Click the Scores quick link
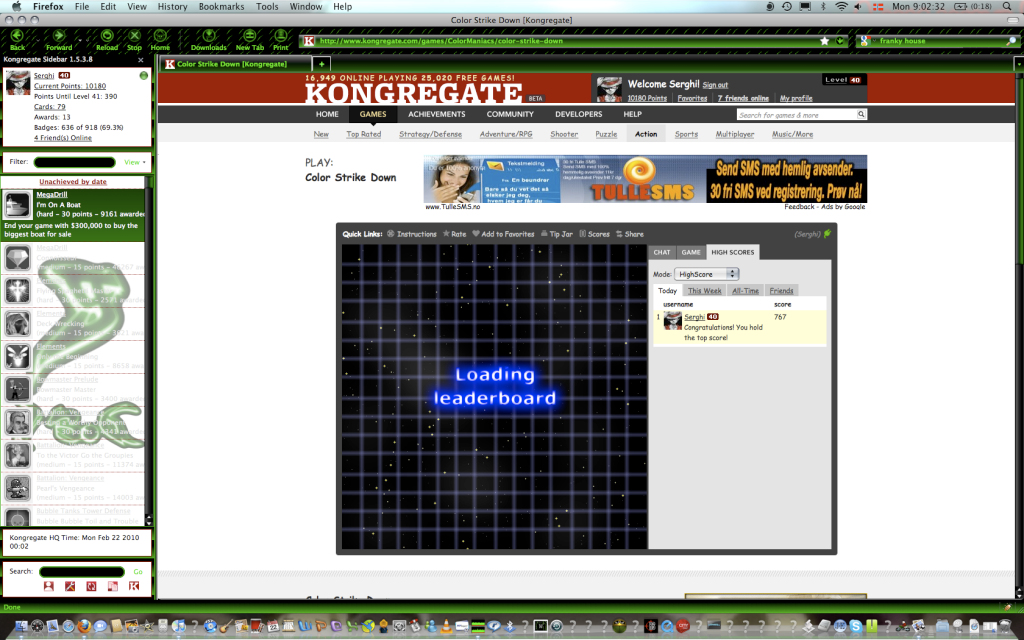 point(594,234)
